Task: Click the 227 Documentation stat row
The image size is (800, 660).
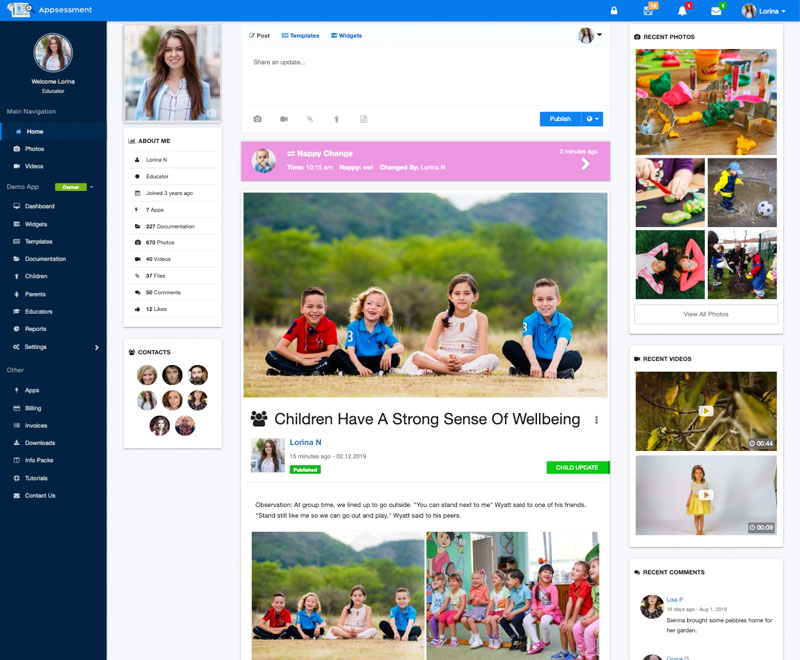Action: (x=172, y=226)
